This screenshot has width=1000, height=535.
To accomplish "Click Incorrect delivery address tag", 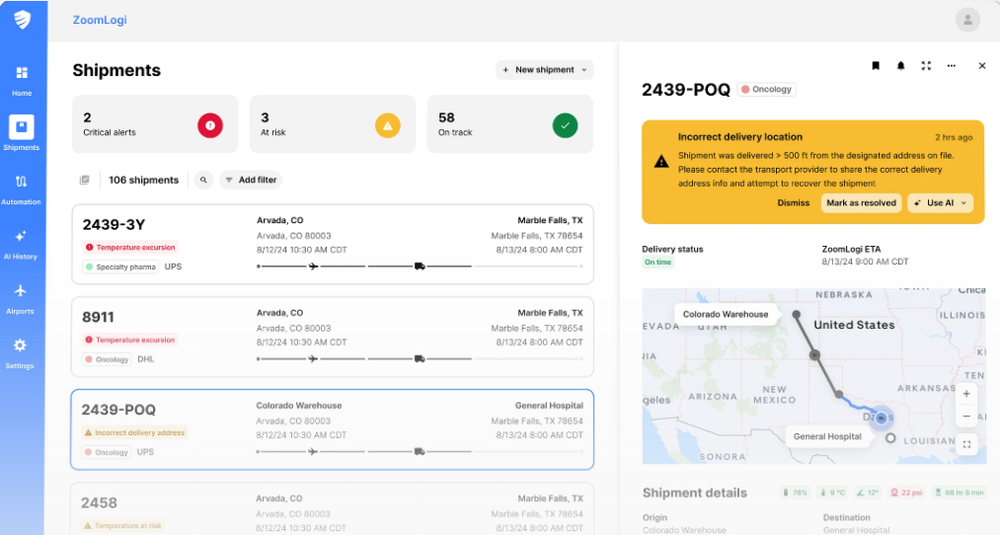I will pyautogui.click(x=135, y=432).
